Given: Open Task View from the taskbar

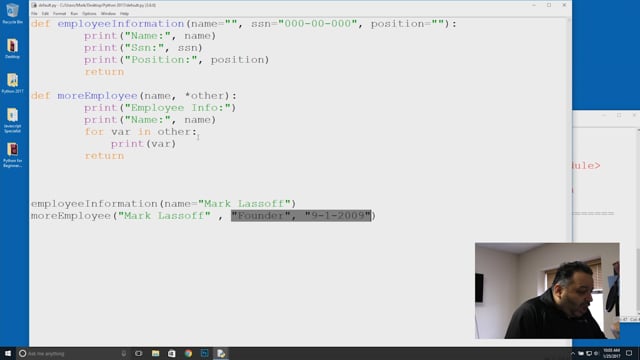Looking at the screenshot, I should 139,353.
